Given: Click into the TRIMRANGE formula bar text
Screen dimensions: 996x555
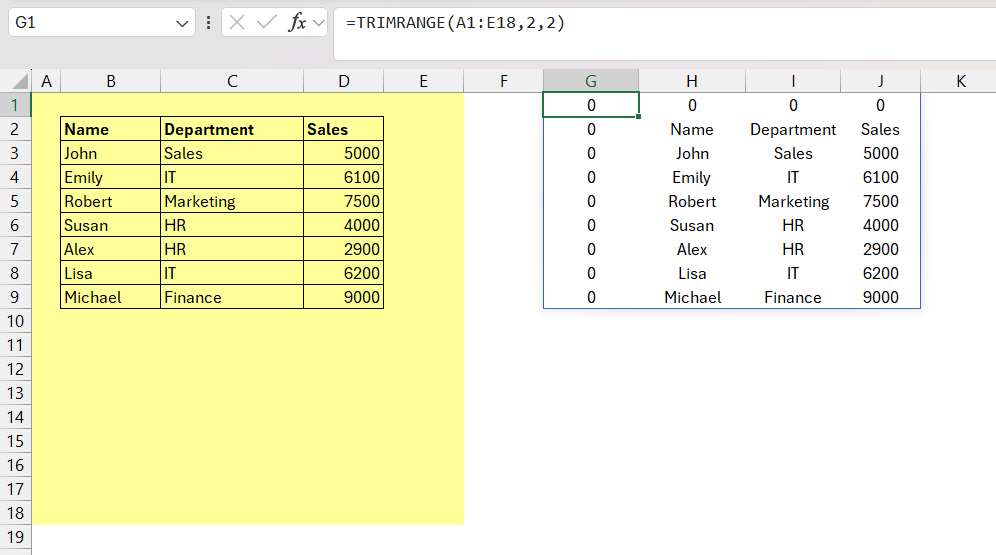Looking at the screenshot, I should point(455,23).
